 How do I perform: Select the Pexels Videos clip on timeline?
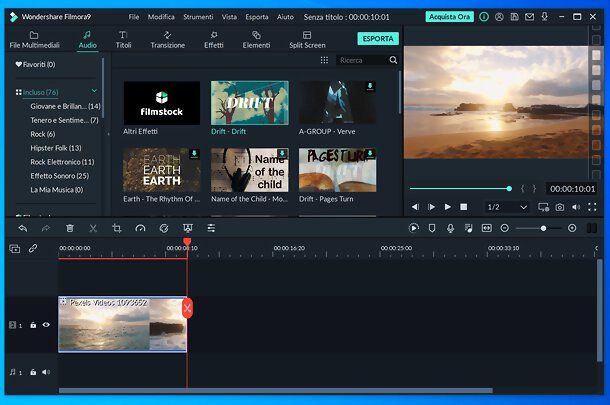tap(123, 324)
